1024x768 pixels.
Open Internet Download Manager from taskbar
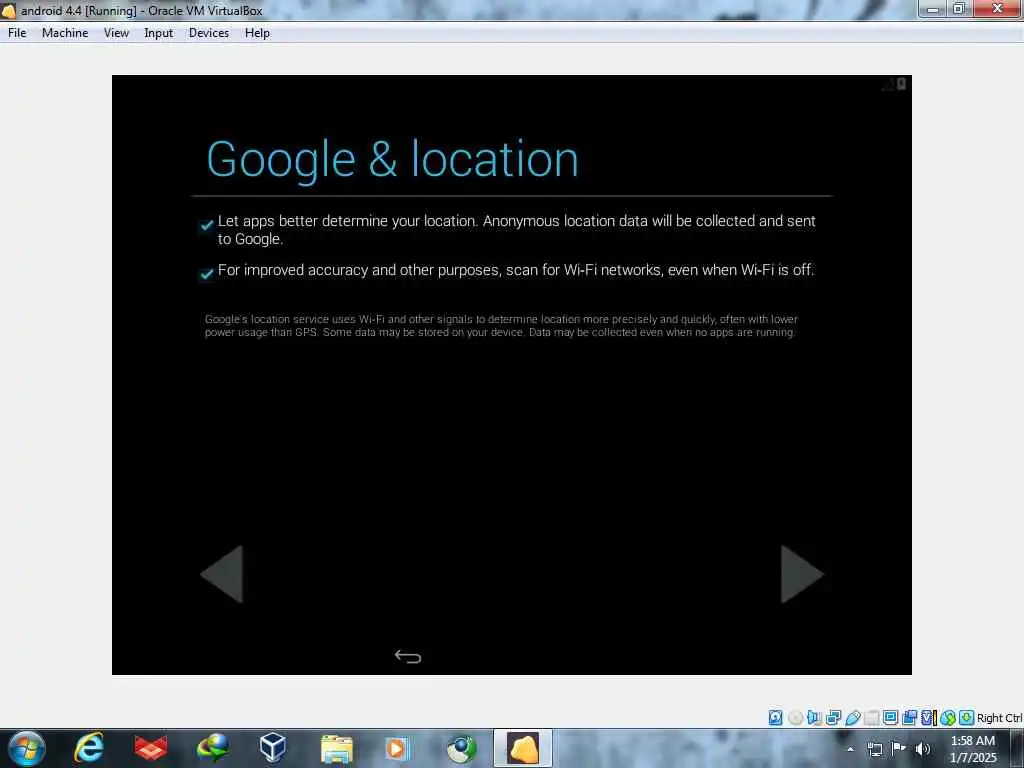click(213, 748)
